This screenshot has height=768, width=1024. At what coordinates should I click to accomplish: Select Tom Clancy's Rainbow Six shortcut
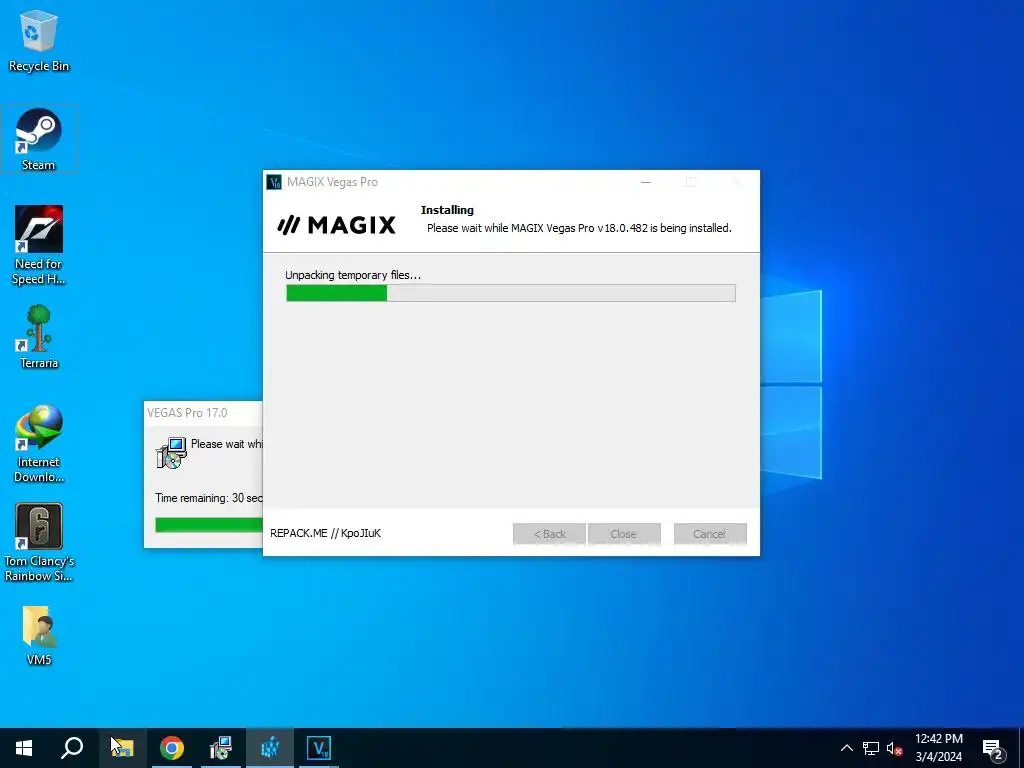(x=39, y=542)
